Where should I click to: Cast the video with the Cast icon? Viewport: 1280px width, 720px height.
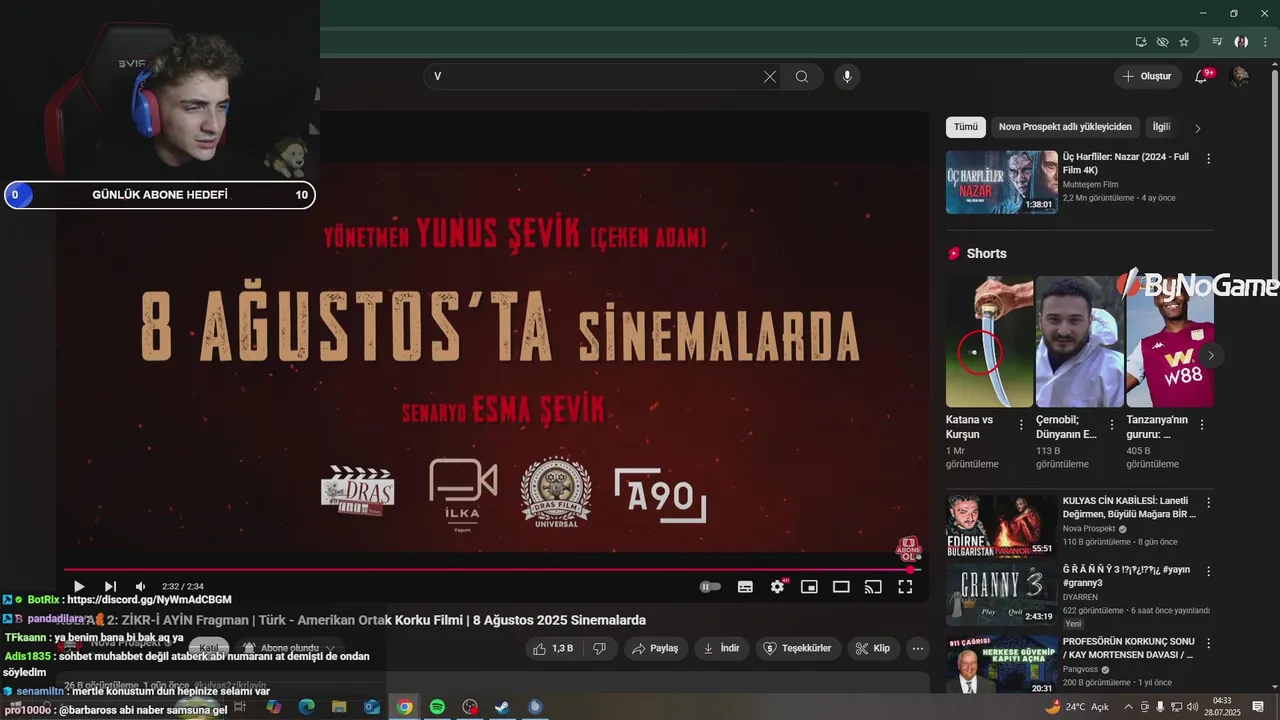click(x=873, y=587)
